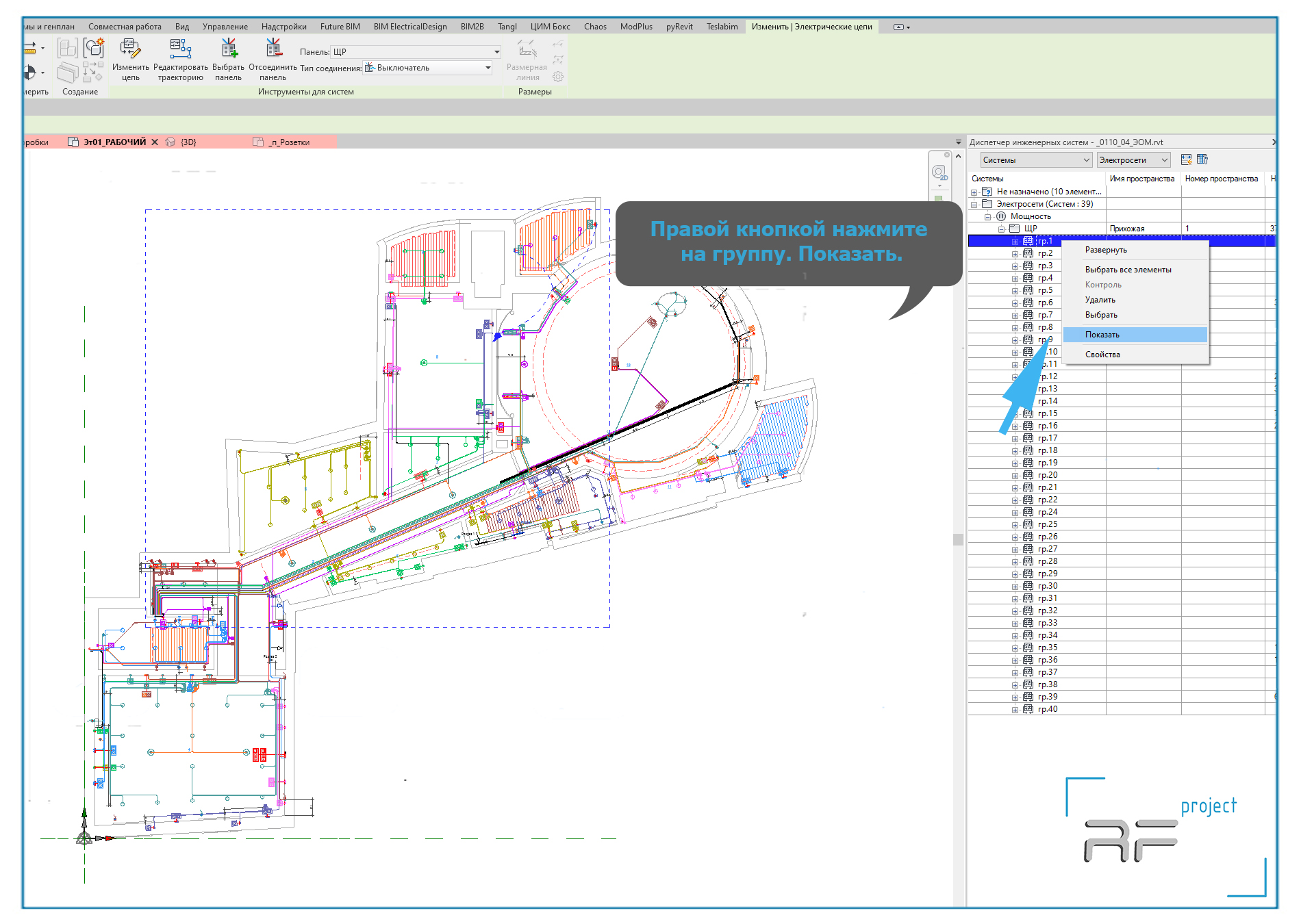Screen dimensions: 1301x924
Task: Collapse the Электросети (Систем : 39) node
Action: pos(974,205)
